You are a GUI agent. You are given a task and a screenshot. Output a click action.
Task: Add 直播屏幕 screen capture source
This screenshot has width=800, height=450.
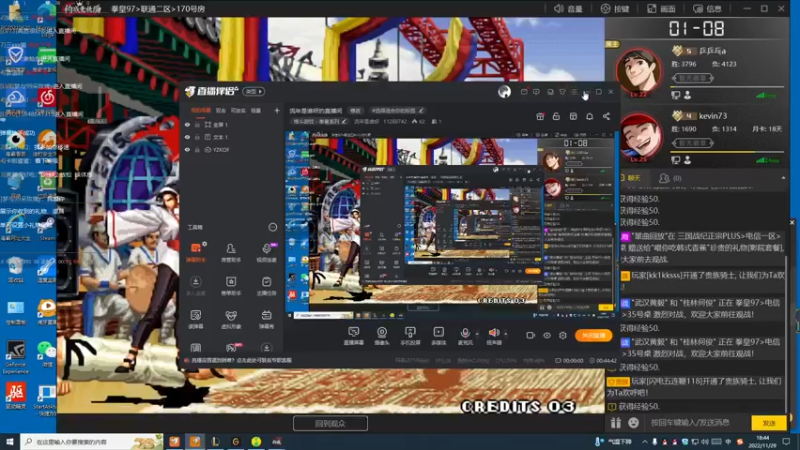353,336
